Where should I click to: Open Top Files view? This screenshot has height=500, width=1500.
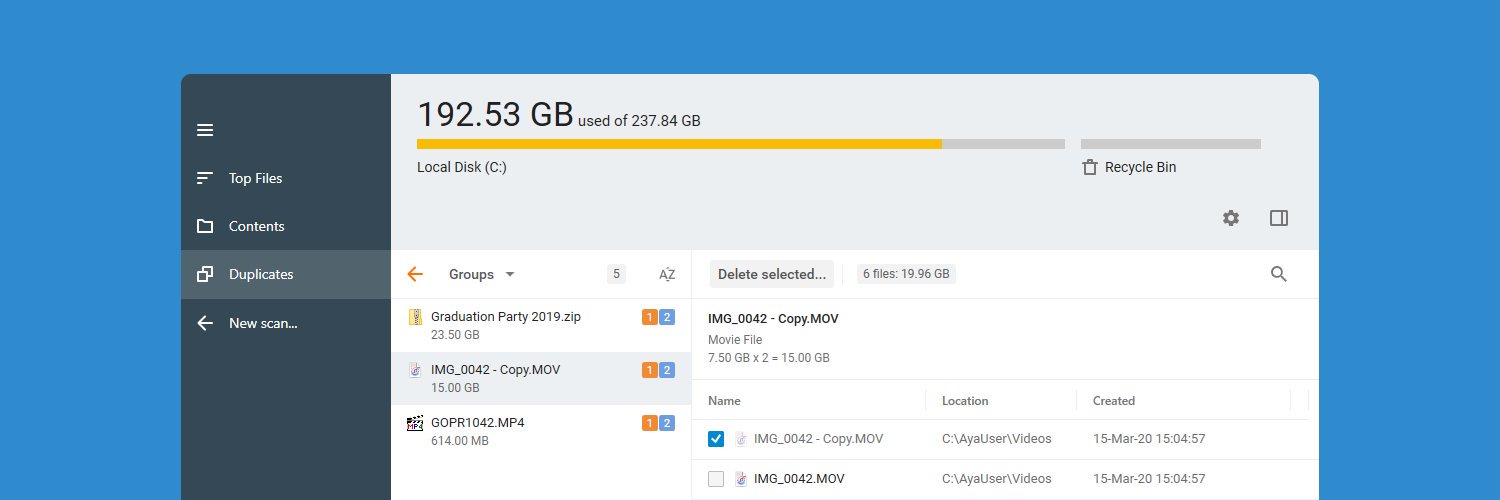click(x=286, y=178)
